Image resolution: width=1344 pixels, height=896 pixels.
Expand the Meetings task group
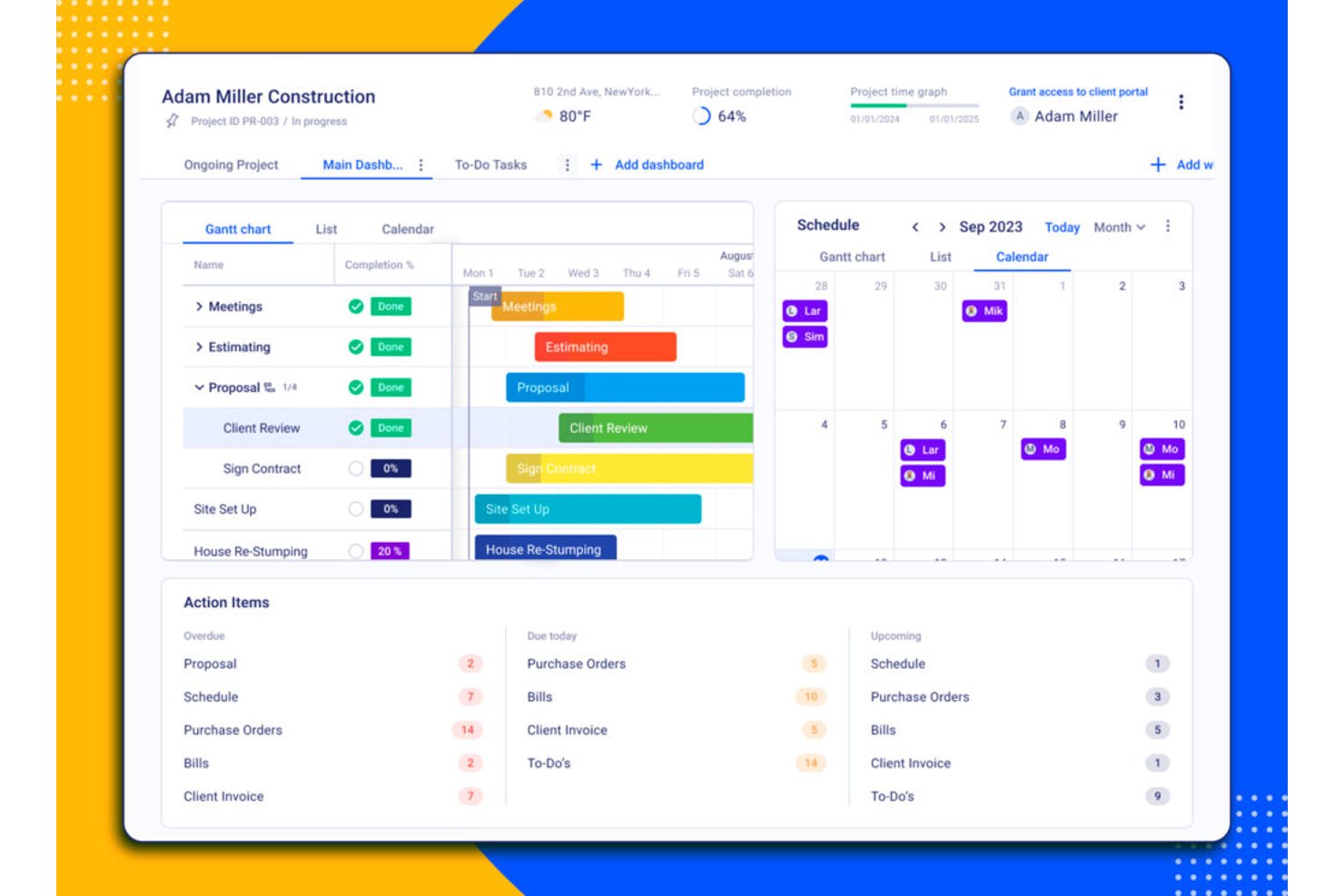(x=199, y=307)
